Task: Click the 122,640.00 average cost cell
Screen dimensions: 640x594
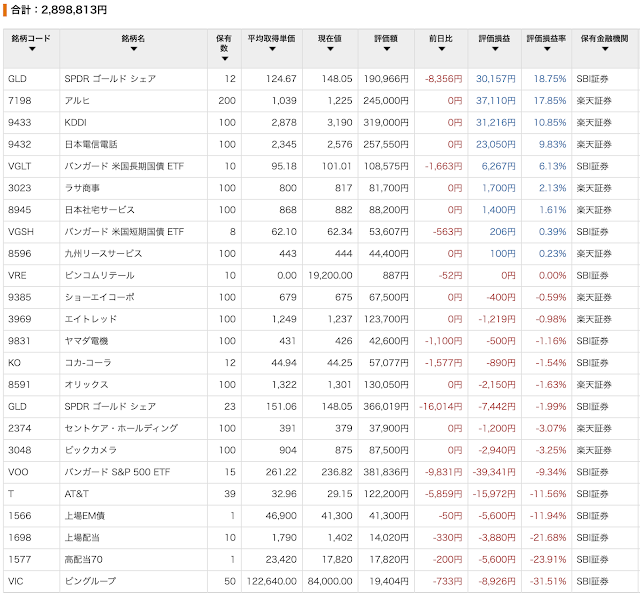Action: point(271,581)
